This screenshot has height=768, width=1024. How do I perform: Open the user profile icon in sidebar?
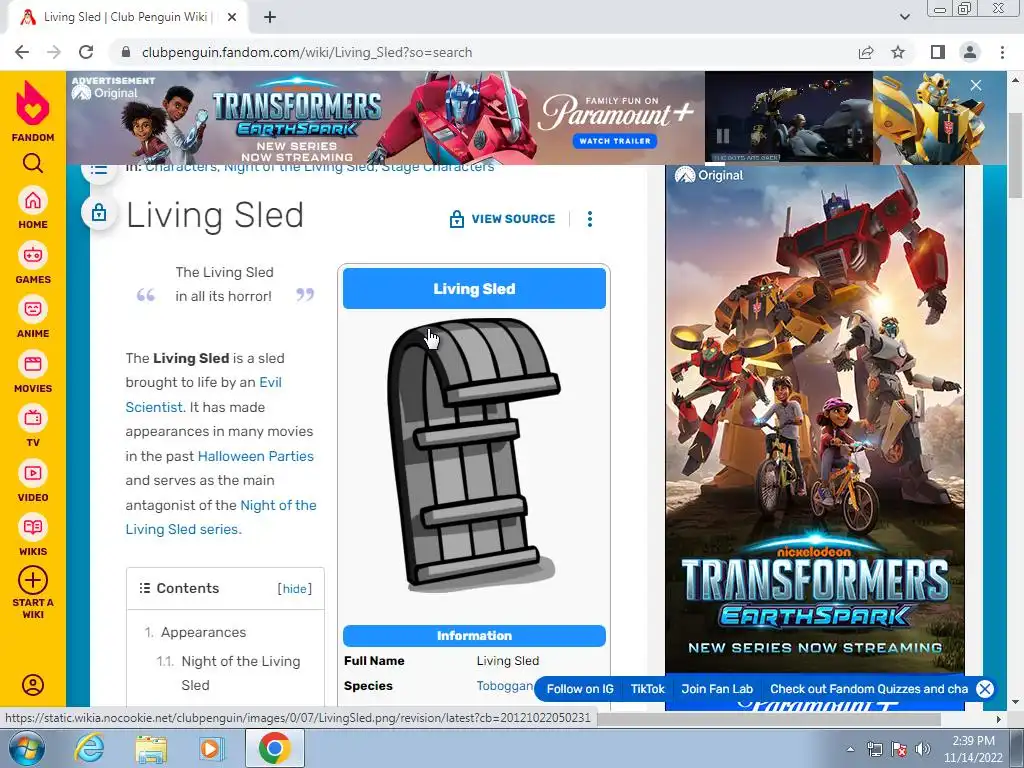click(33, 684)
